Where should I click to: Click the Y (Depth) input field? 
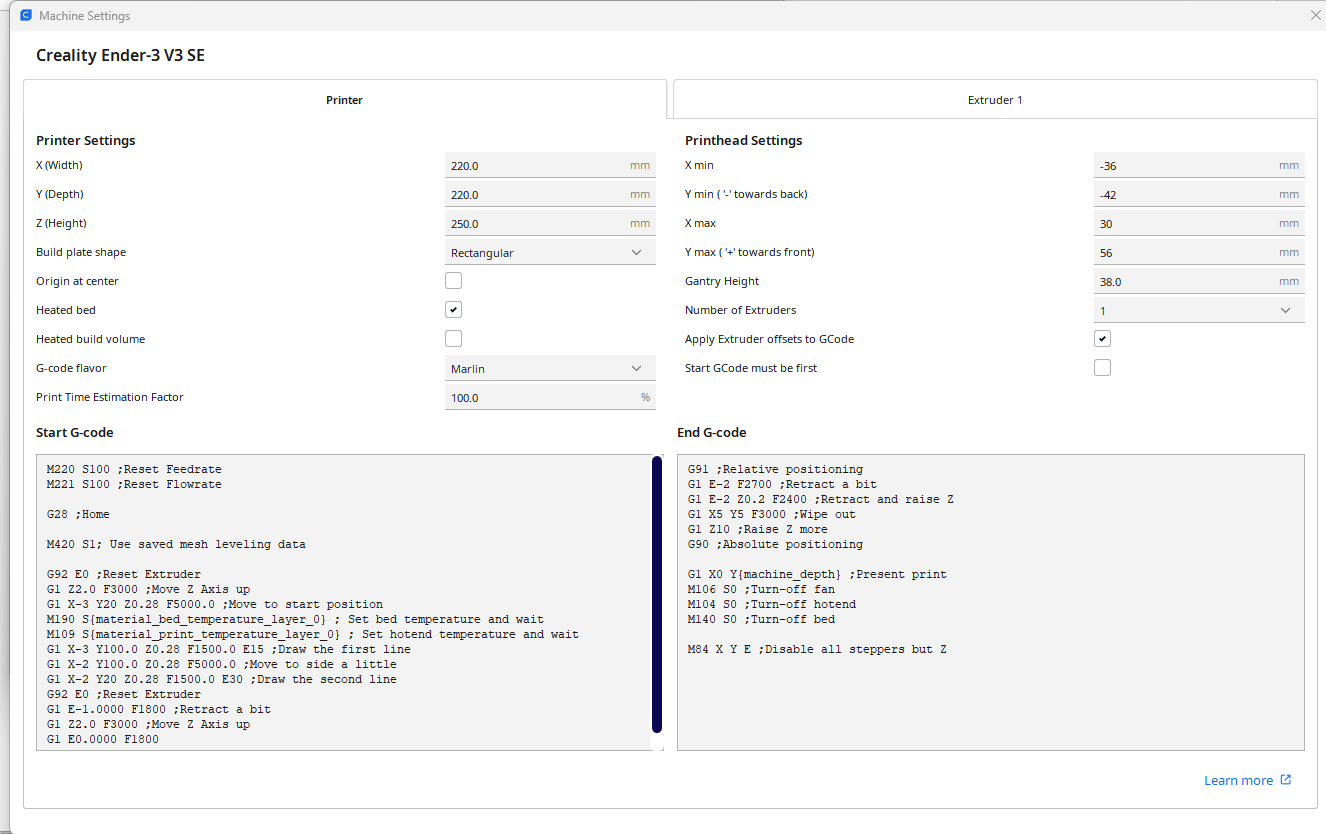(x=550, y=195)
